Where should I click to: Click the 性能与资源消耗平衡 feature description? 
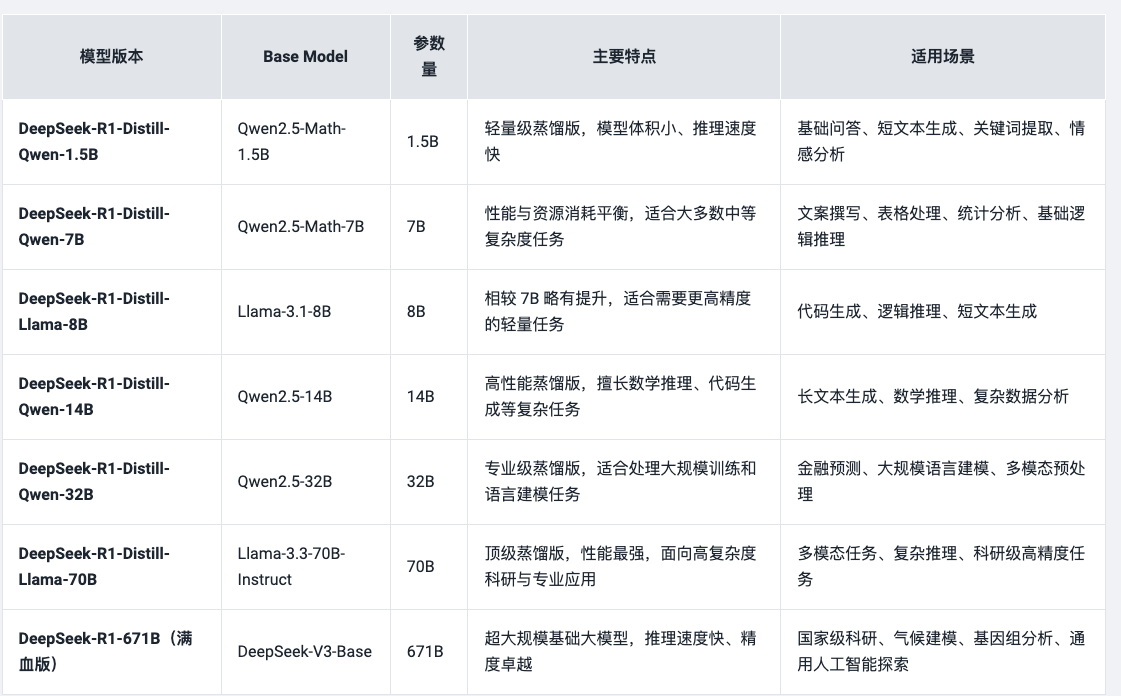621,227
